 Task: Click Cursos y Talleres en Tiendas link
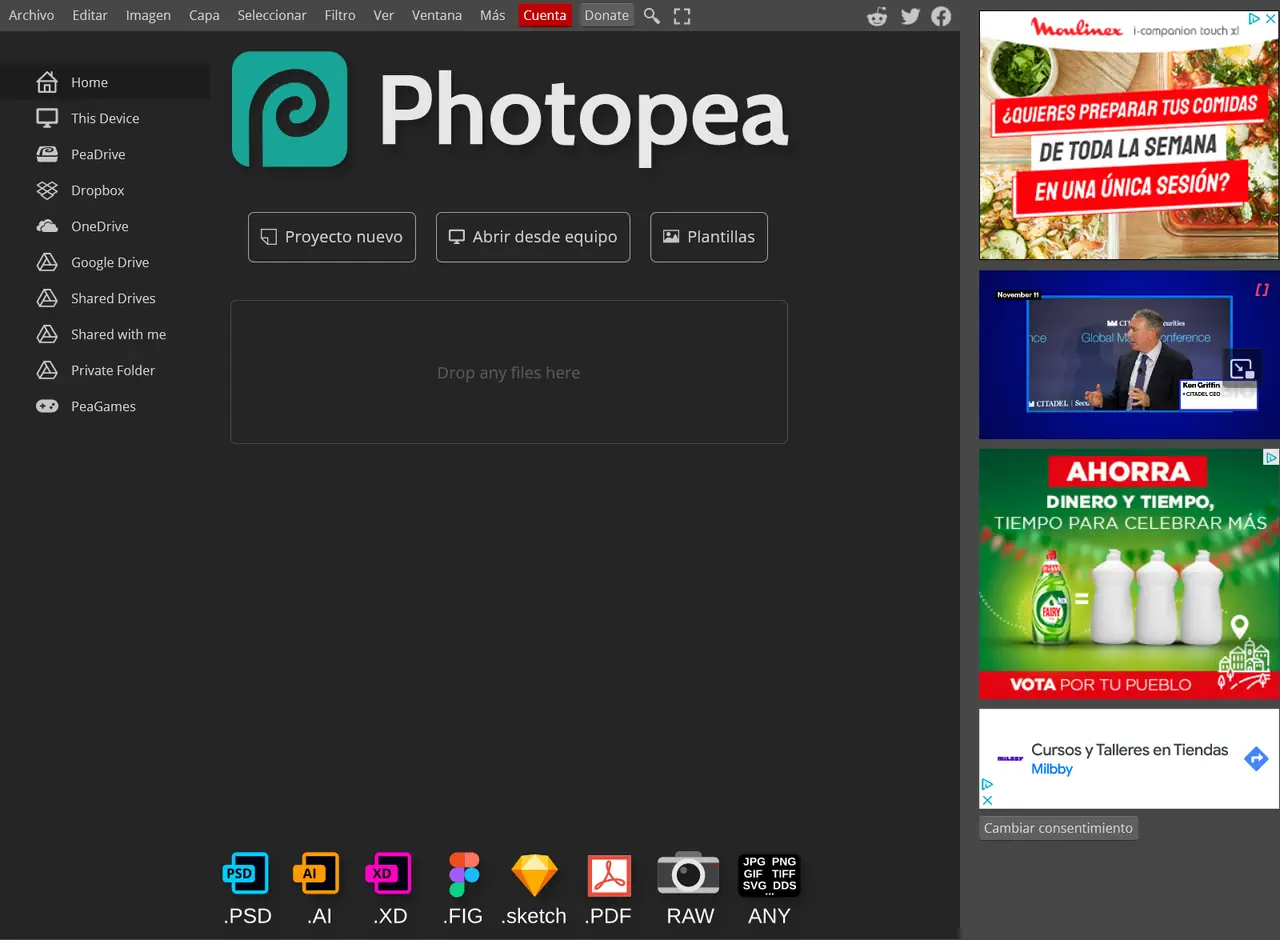[1130, 750]
